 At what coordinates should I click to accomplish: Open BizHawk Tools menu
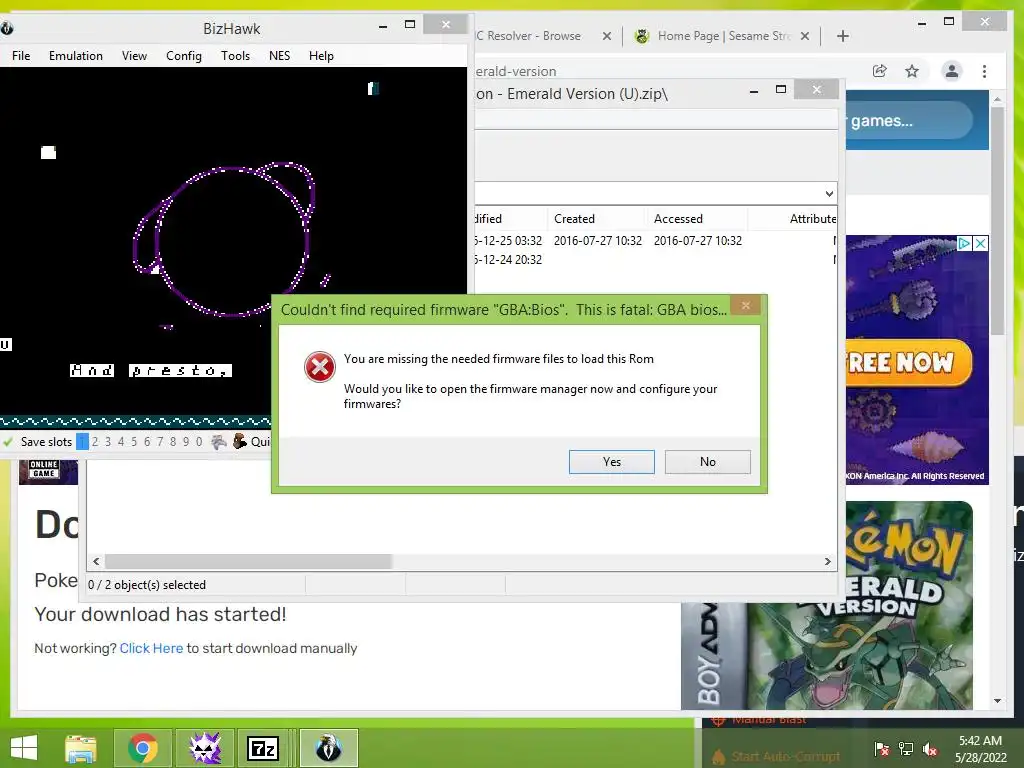(x=235, y=56)
